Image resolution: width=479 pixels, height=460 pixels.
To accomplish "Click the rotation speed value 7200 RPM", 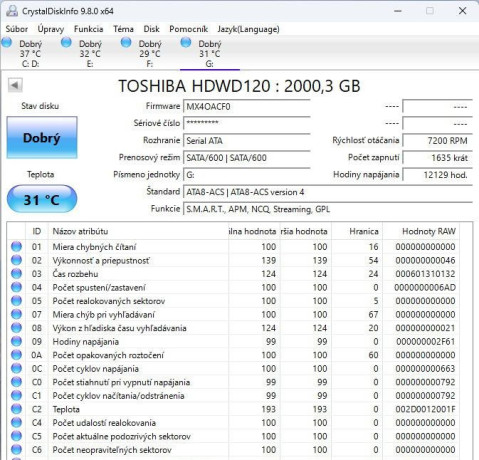I will [x=437, y=141].
